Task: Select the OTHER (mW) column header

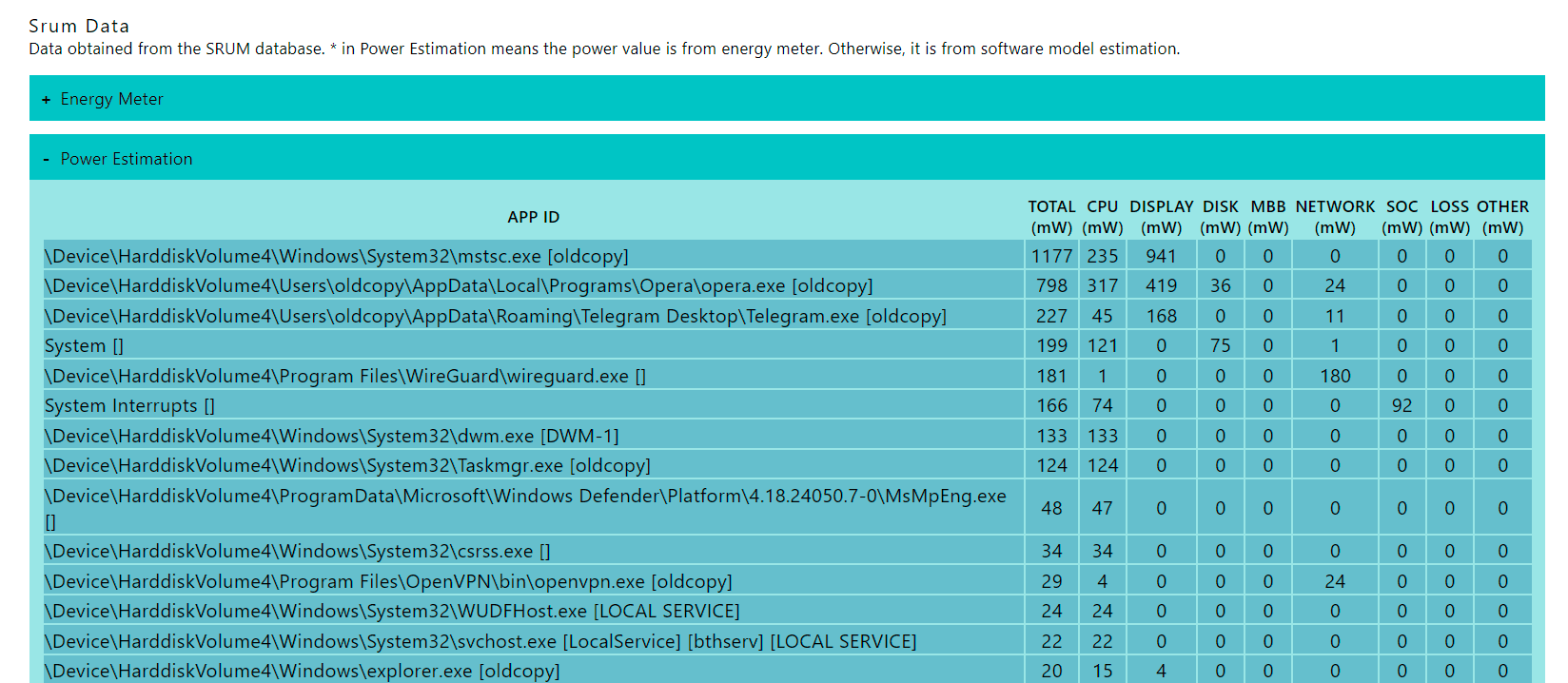Action: pos(1502,217)
